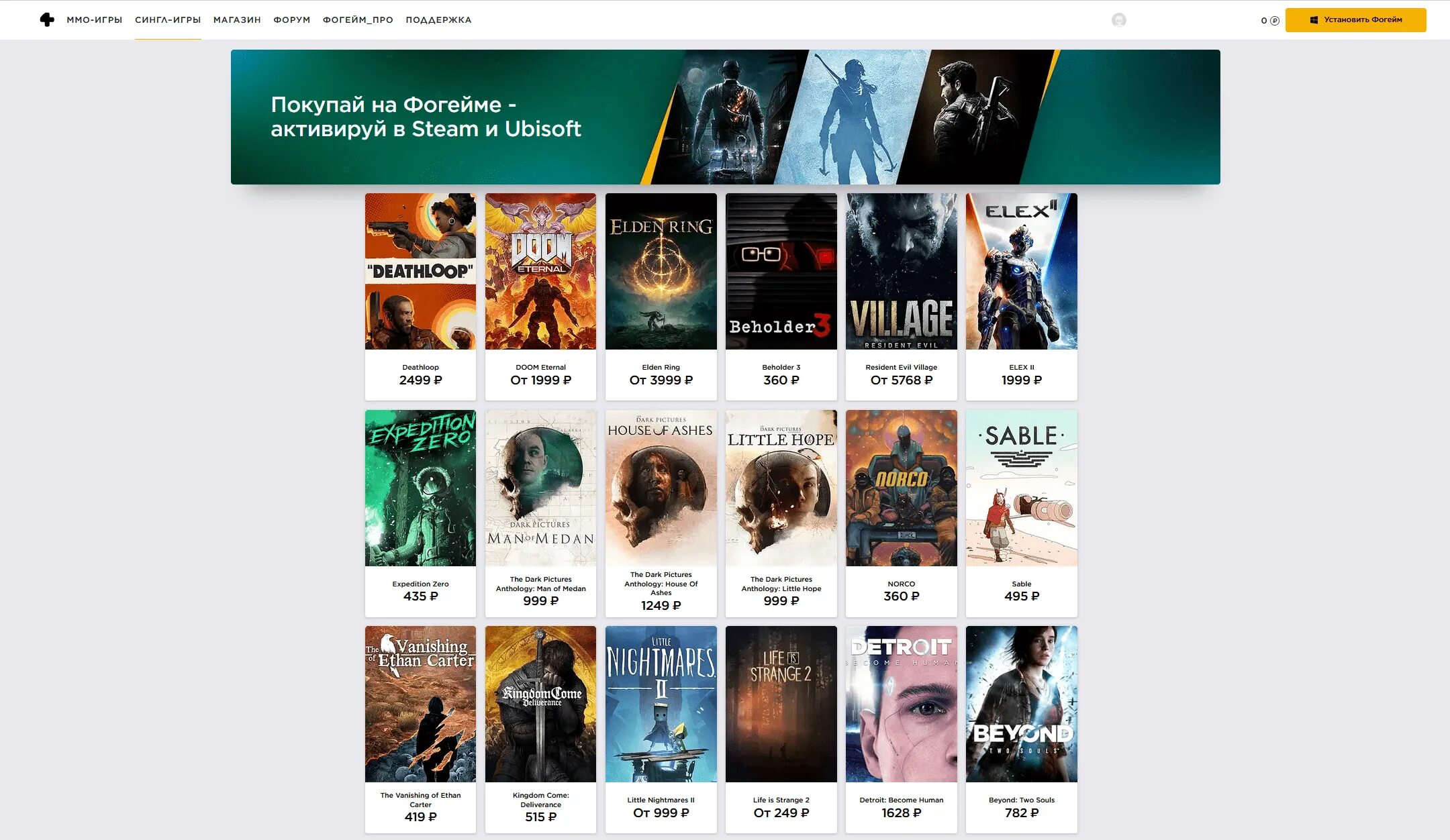Open the Steam and Ubisoft promo banner
1450x840 pixels.
[x=725, y=117]
